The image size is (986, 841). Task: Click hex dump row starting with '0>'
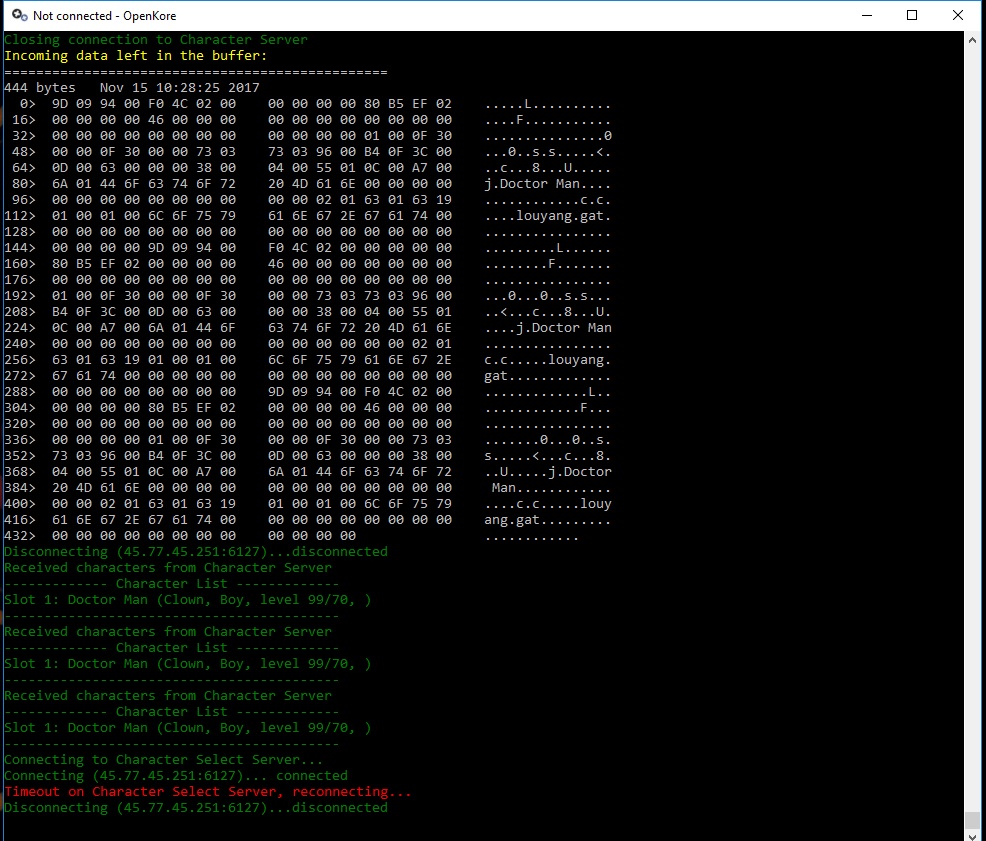(315, 104)
